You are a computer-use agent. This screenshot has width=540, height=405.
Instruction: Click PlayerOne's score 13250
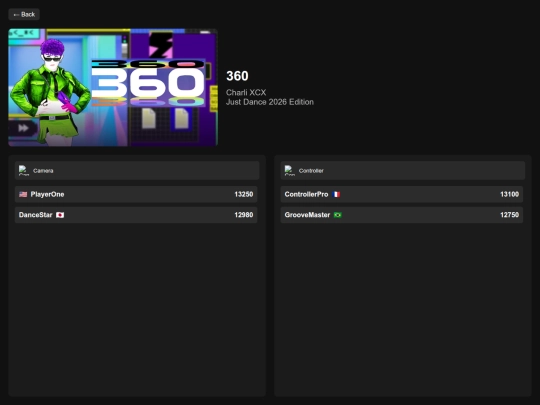pyautogui.click(x=244, y=194)
